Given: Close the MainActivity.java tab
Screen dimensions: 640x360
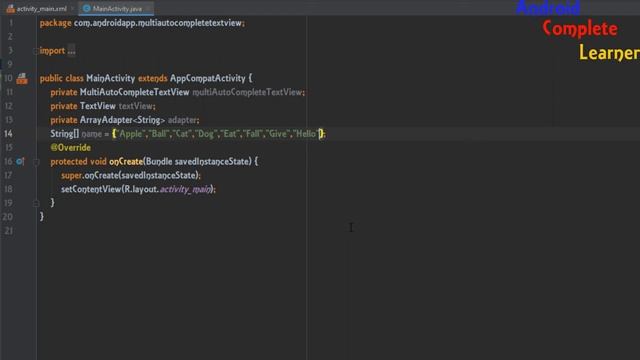Looking at the screenshot, I should pos(148,9).
